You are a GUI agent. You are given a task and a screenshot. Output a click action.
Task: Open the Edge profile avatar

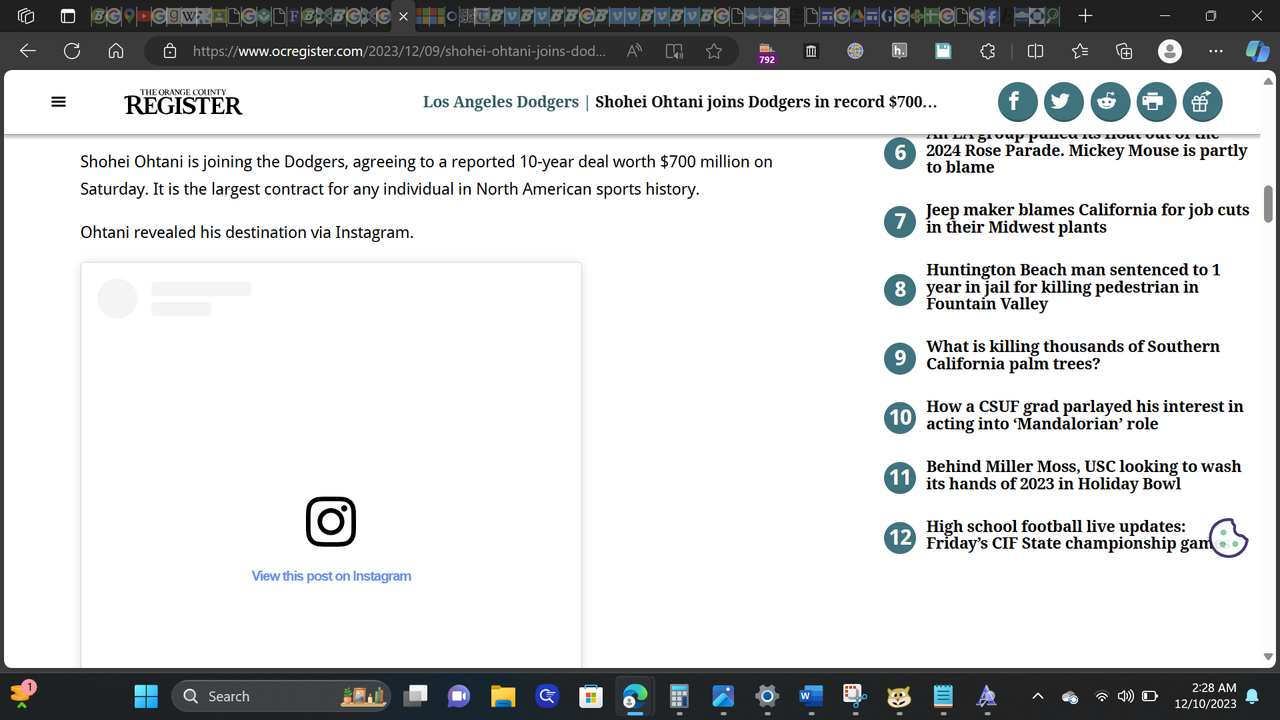pyautogui.click(x=1169, y=52)
